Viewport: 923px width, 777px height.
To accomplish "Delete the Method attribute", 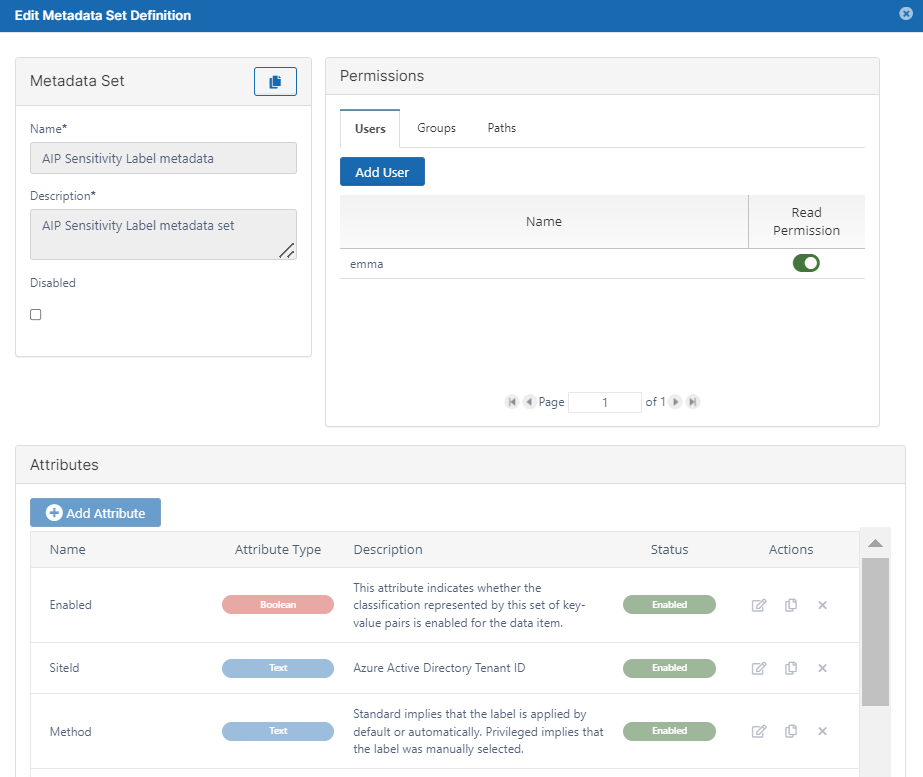I will tap(823, 731).
